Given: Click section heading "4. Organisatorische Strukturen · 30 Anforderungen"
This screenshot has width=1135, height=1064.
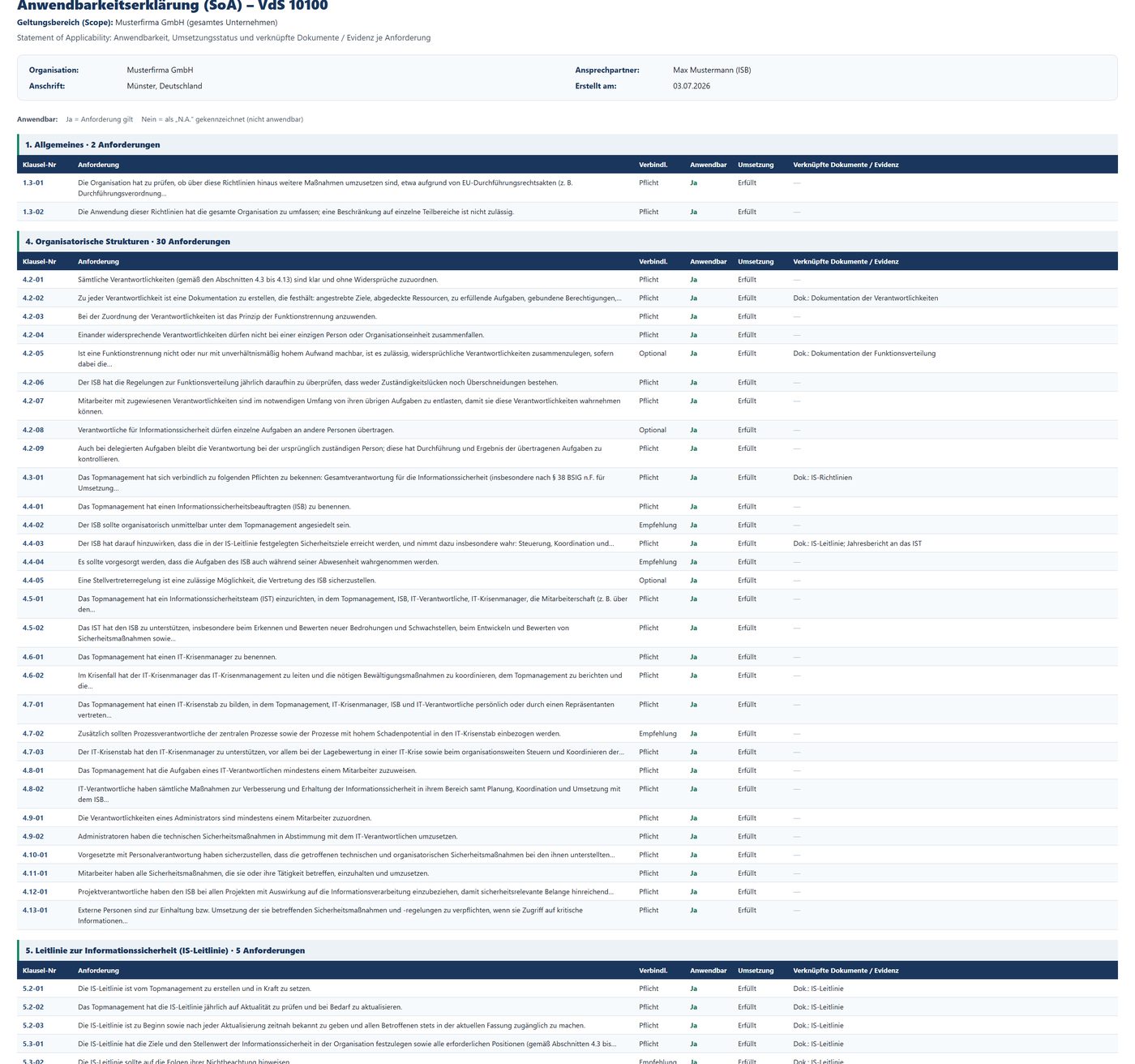Looking at the screenshot, I should point(127,242).
